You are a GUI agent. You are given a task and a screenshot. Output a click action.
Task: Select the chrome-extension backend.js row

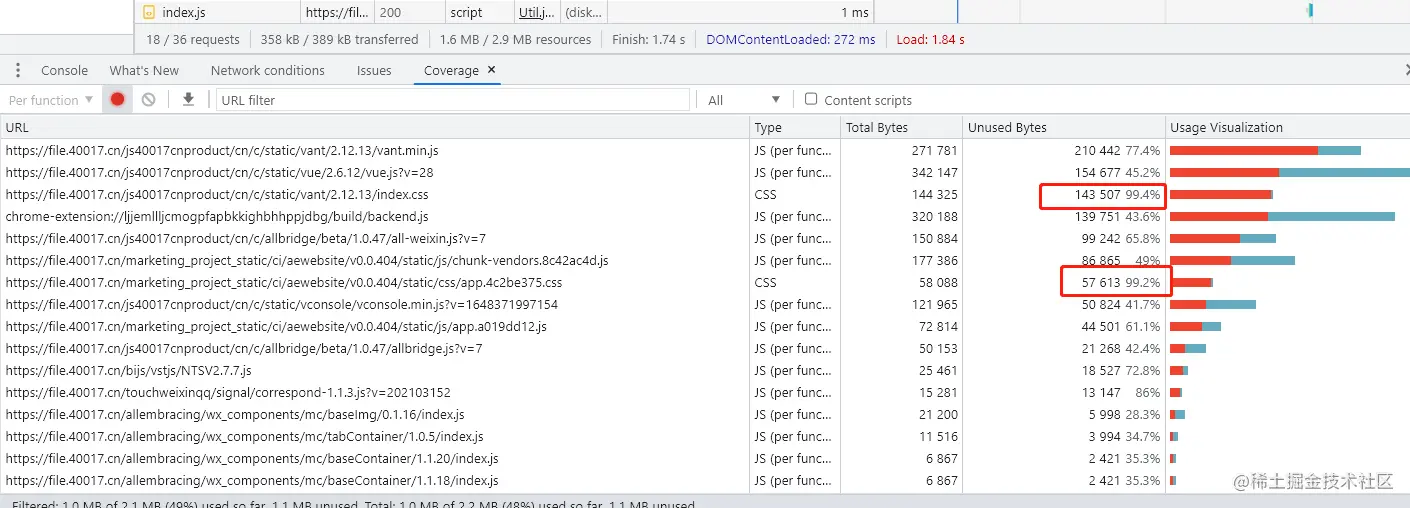click(x=705, y=216)
